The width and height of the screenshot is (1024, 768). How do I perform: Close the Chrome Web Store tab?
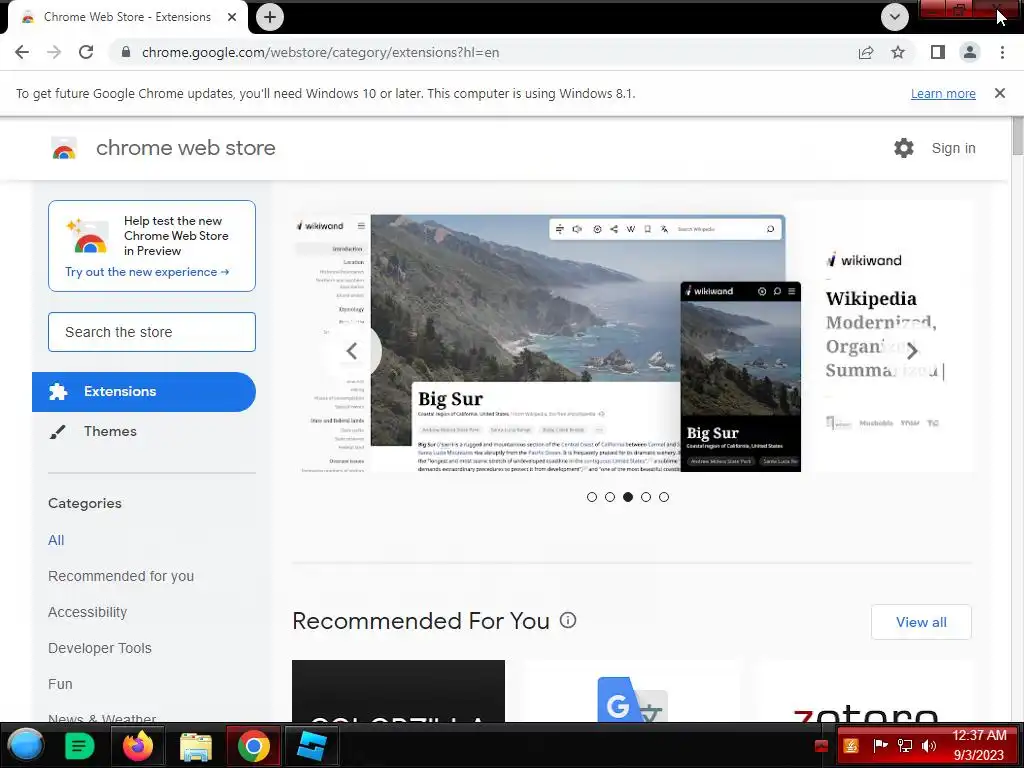coord(232,17)
